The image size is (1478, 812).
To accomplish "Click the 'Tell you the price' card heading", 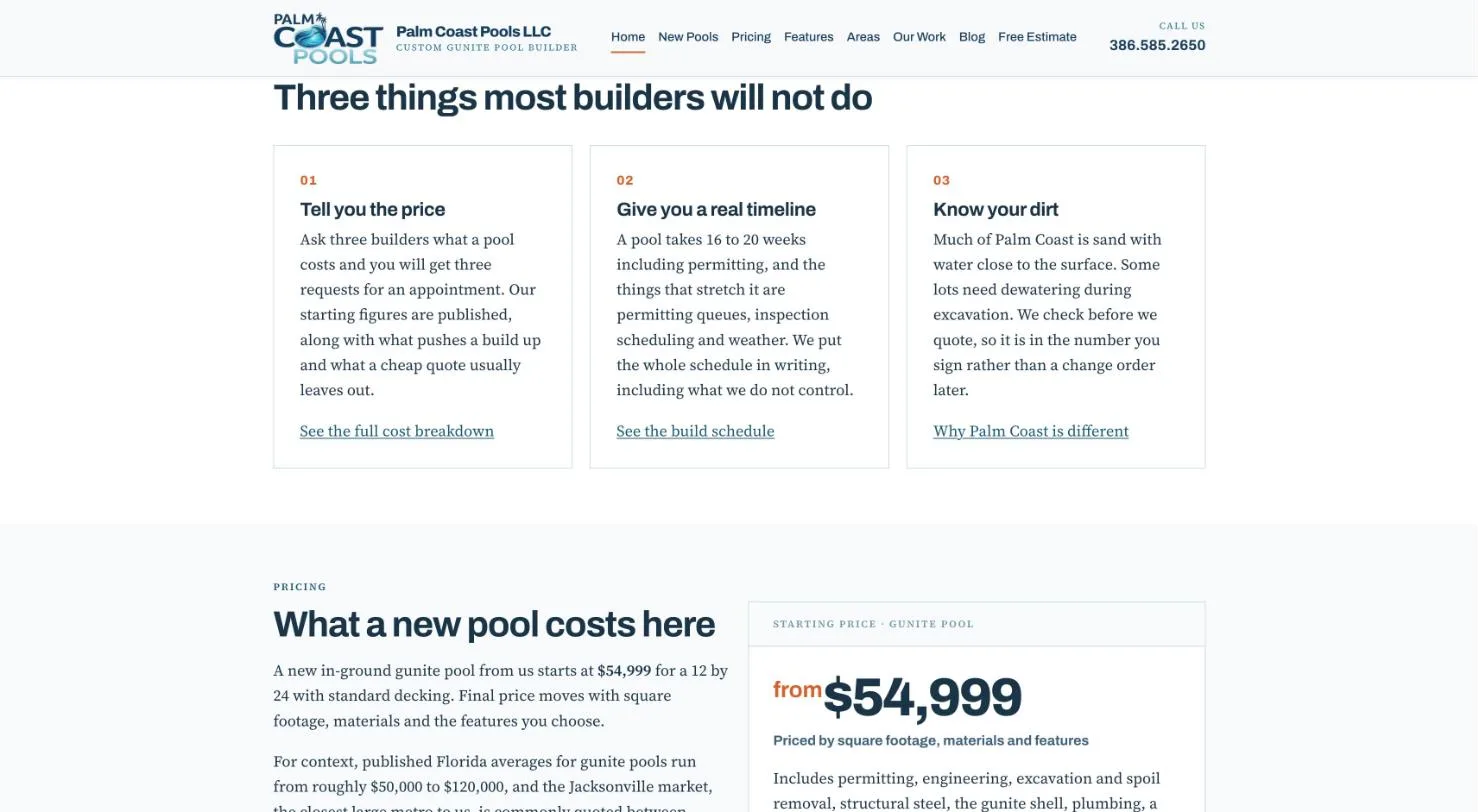I will point(372,209).
